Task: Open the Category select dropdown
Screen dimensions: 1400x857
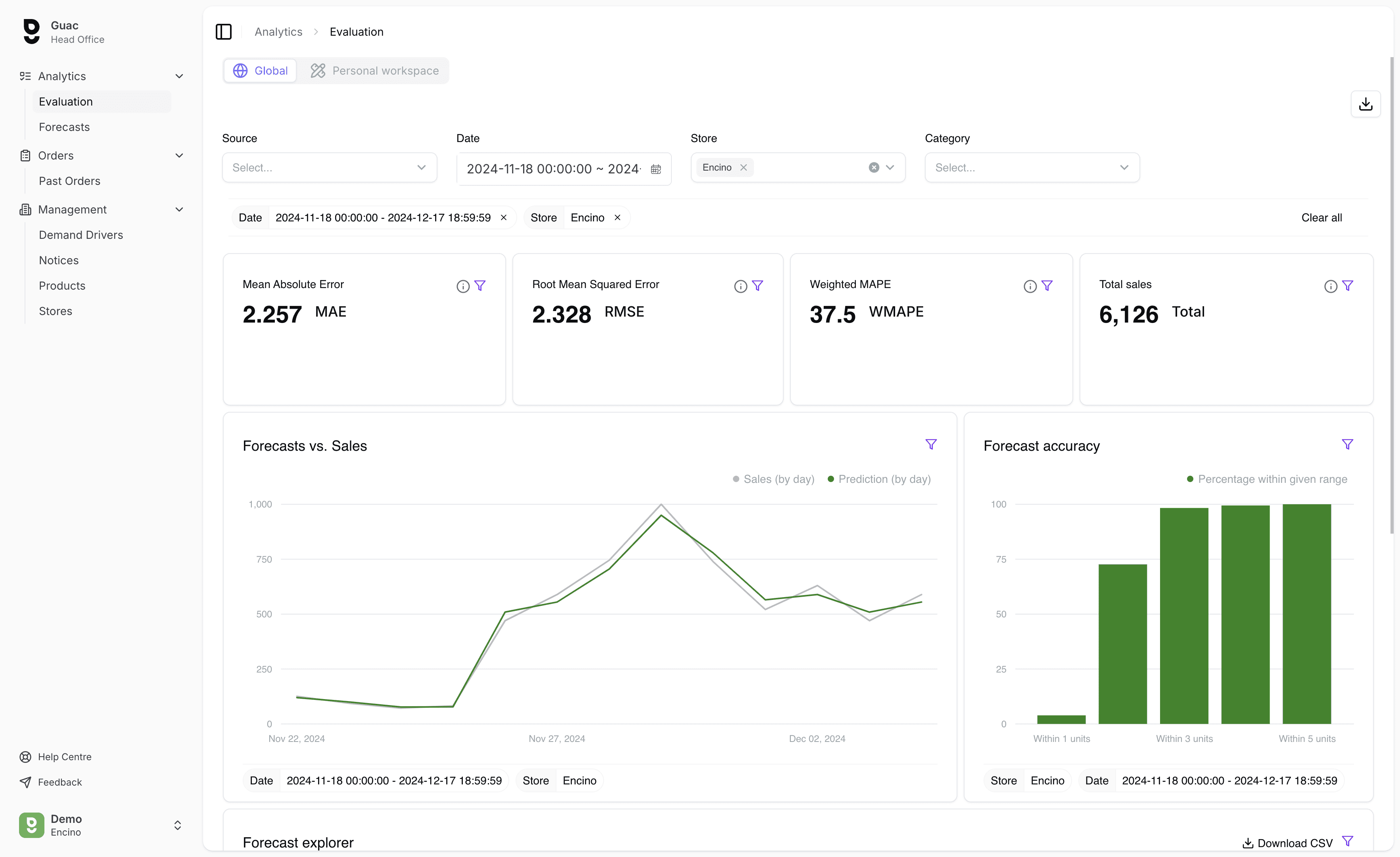Action: (1032, 167)
